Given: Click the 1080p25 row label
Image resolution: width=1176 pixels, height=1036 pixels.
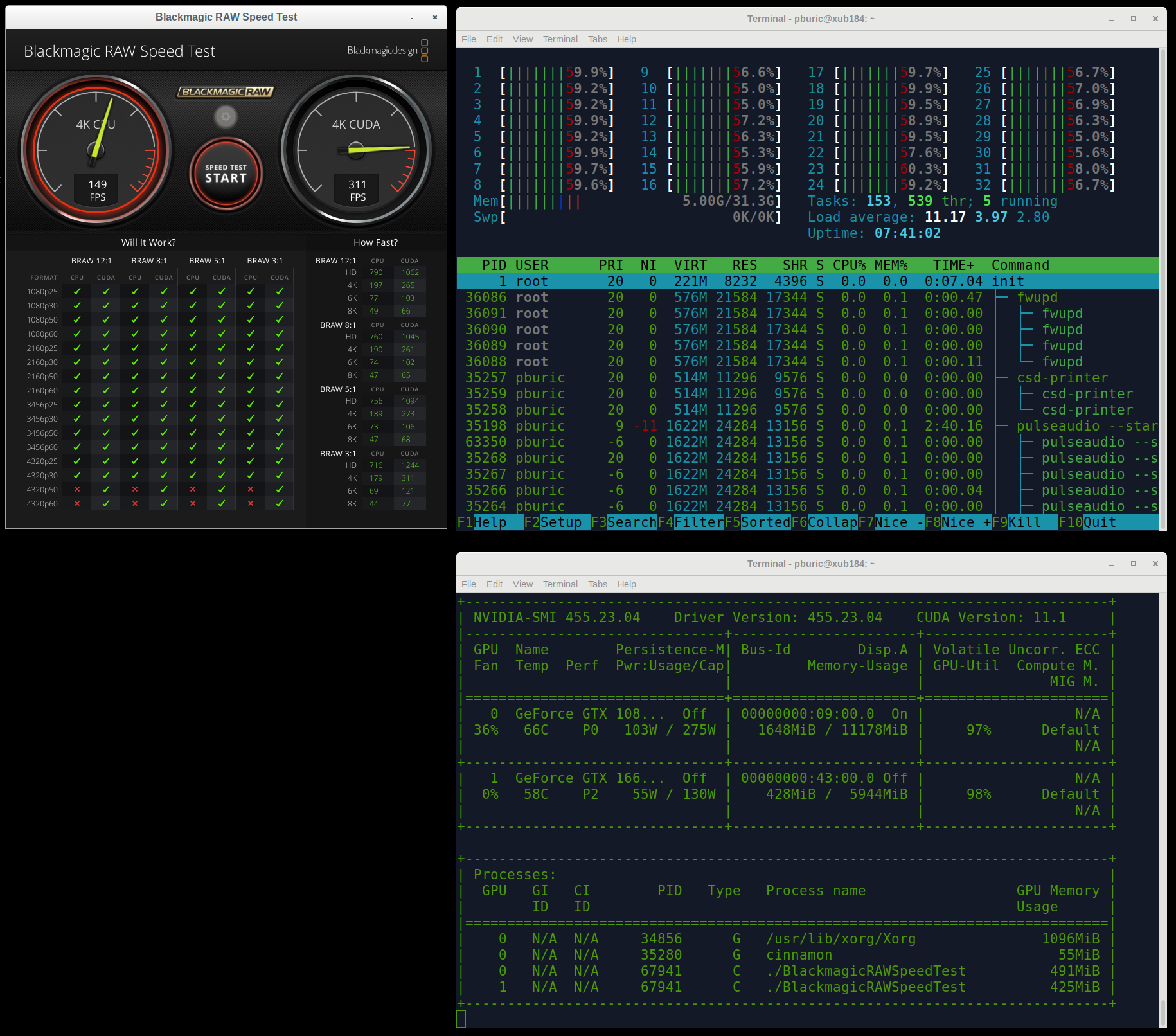Looking at the screenshot, I should coord(42,292).
